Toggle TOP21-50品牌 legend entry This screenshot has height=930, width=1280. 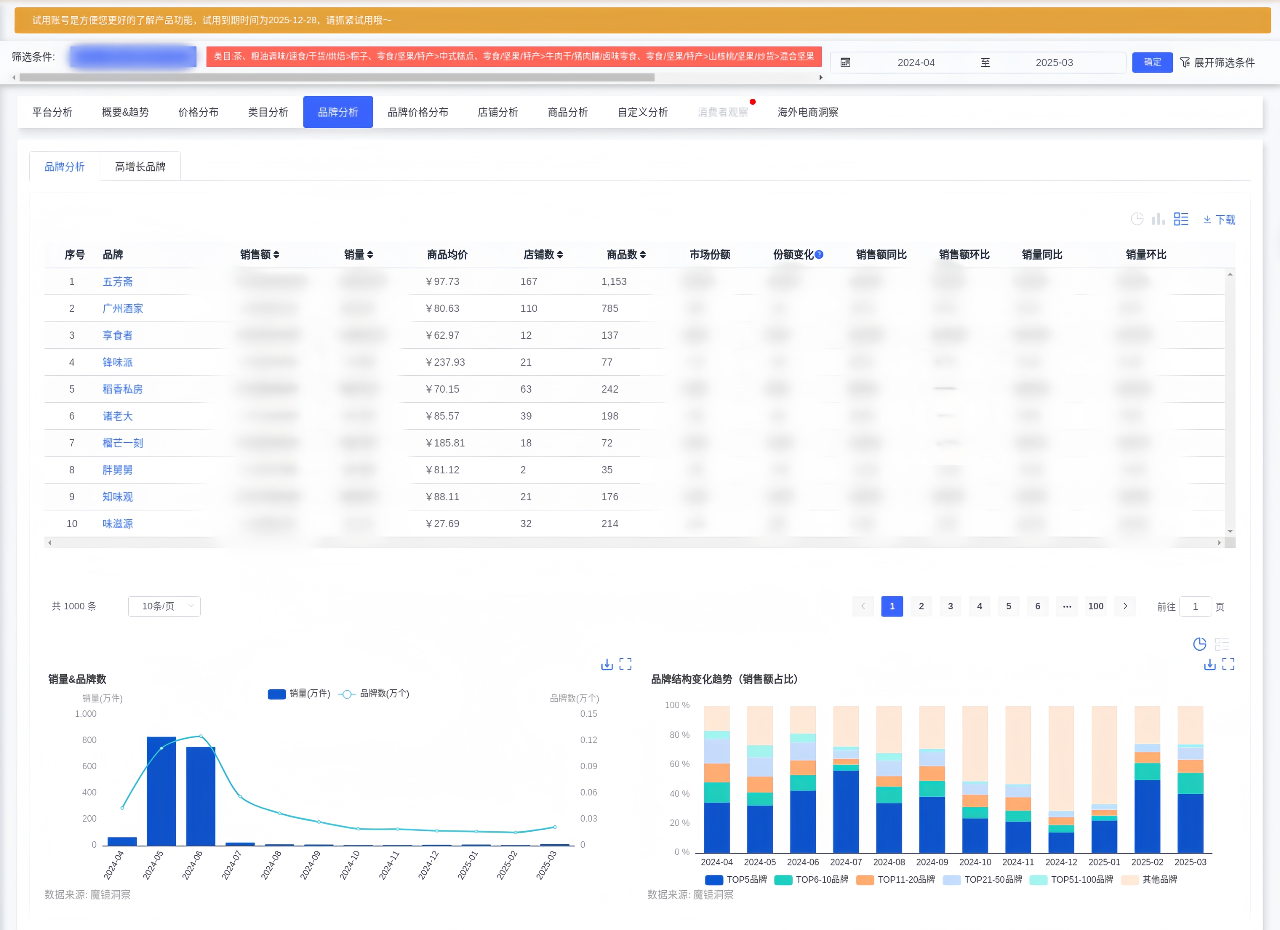tap(983, 880)
